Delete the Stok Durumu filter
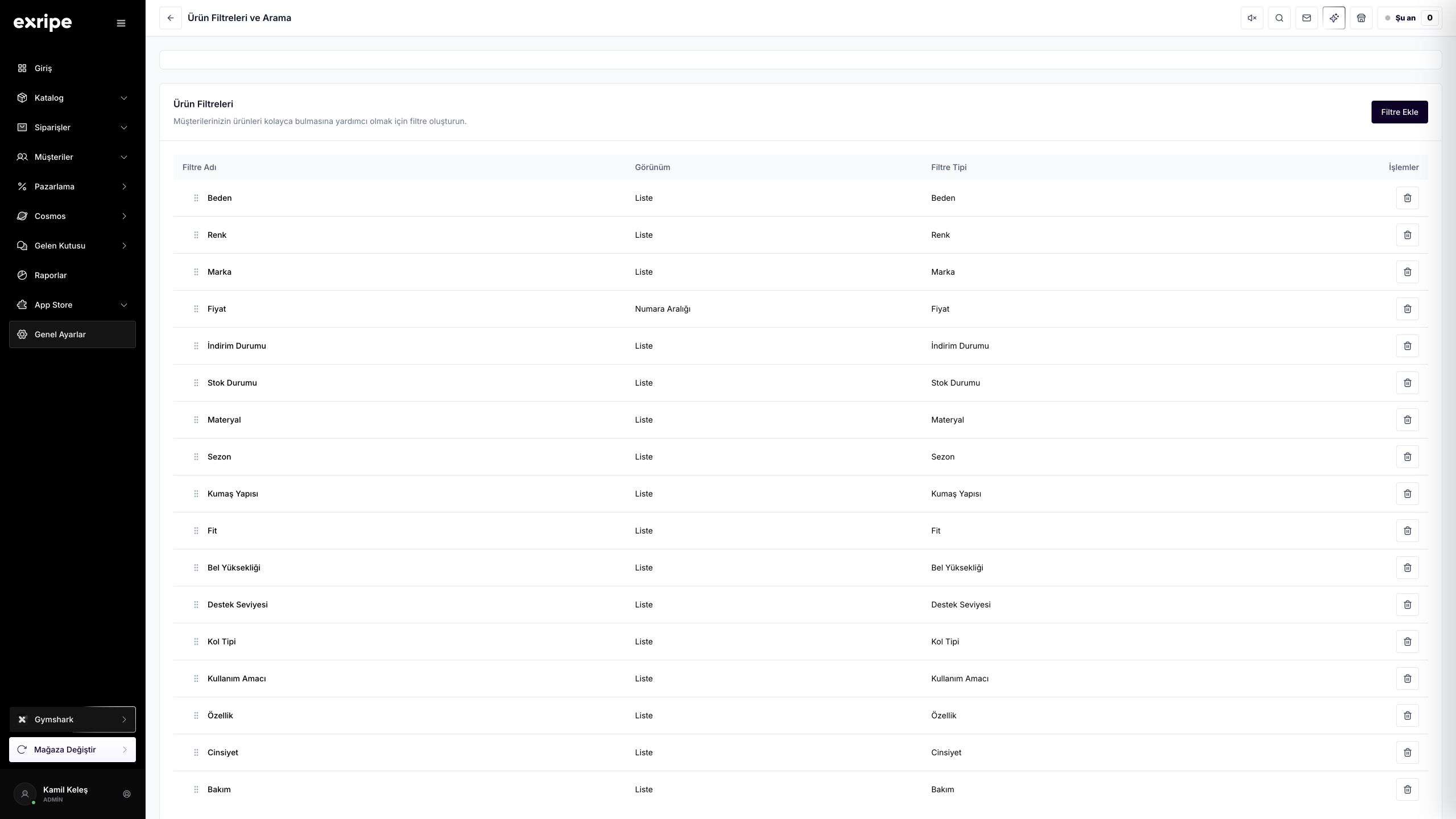Viewport: 1456px width, 819px height. coord(1407,383)
